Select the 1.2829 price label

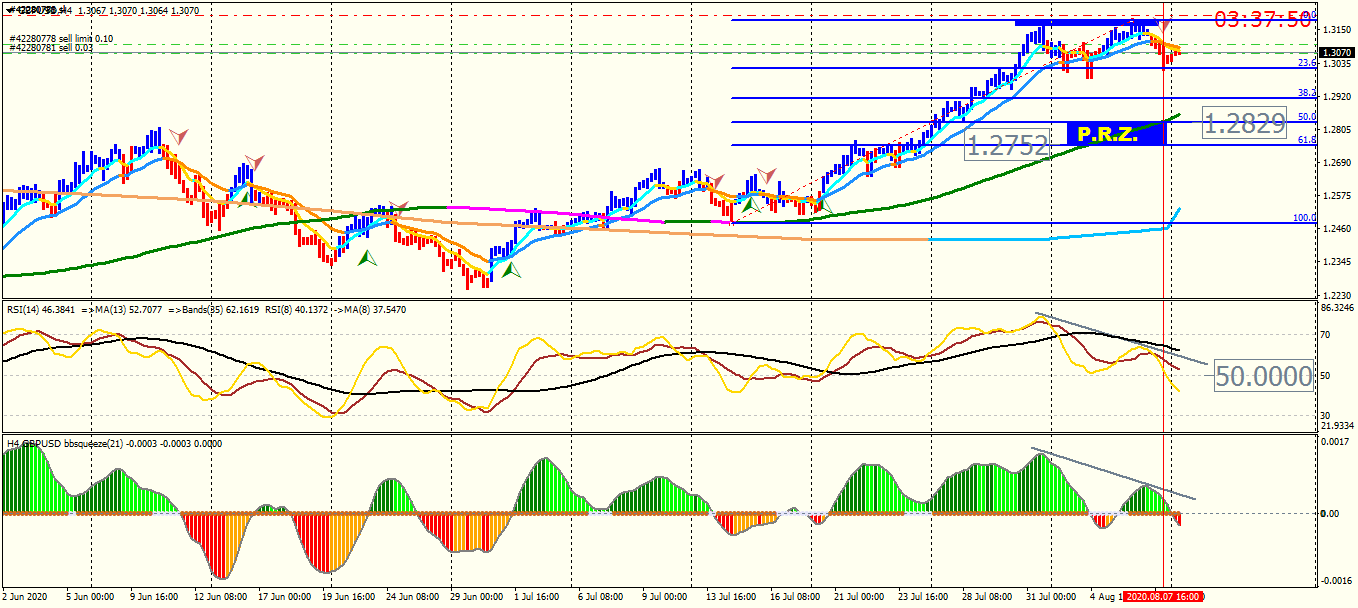tap(1244, 124)
